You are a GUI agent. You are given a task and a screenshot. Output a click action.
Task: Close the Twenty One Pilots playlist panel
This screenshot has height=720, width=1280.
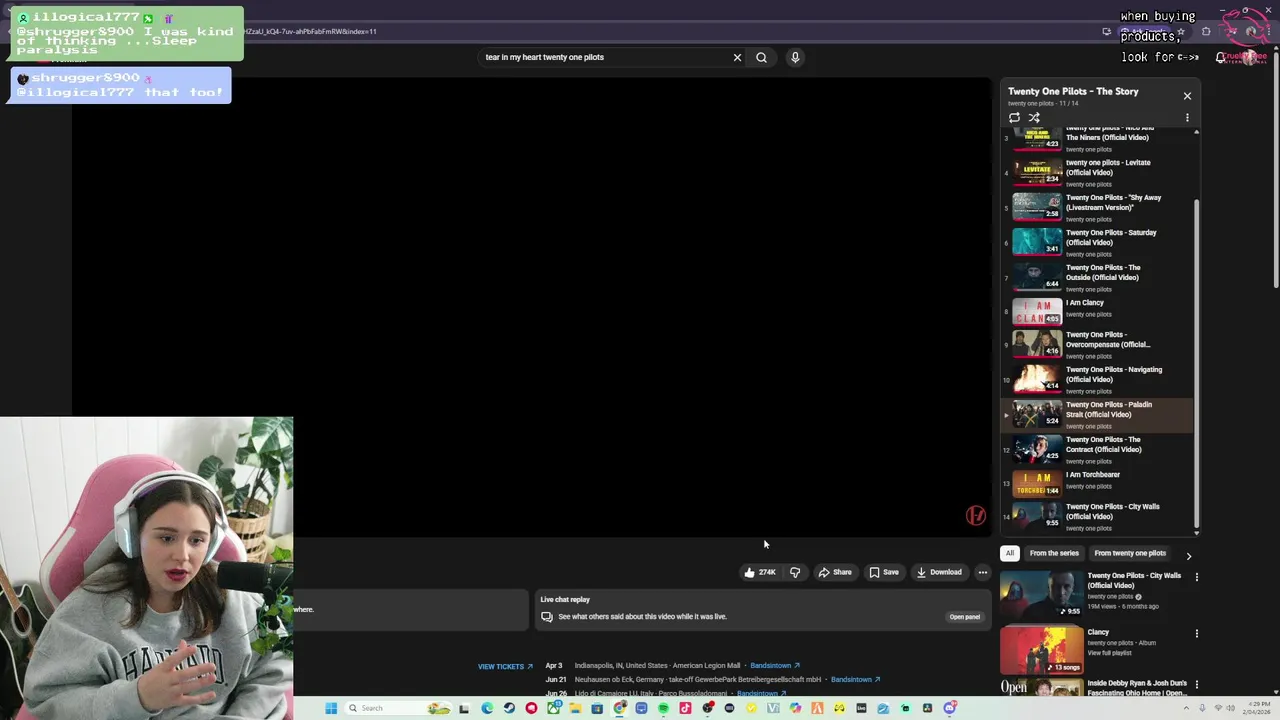(1187, 96)
